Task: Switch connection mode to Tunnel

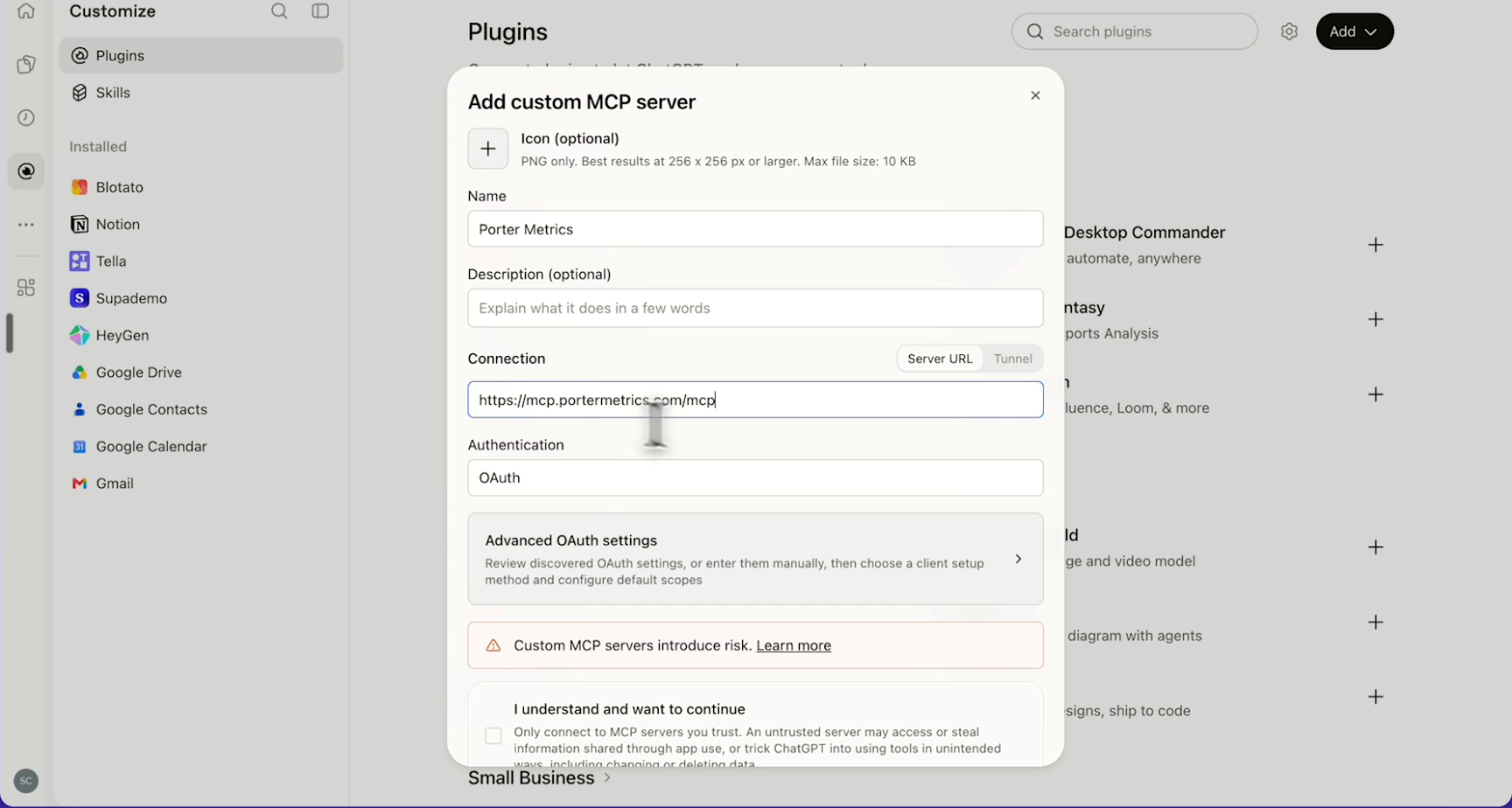Action: [x=1012, y=359]
